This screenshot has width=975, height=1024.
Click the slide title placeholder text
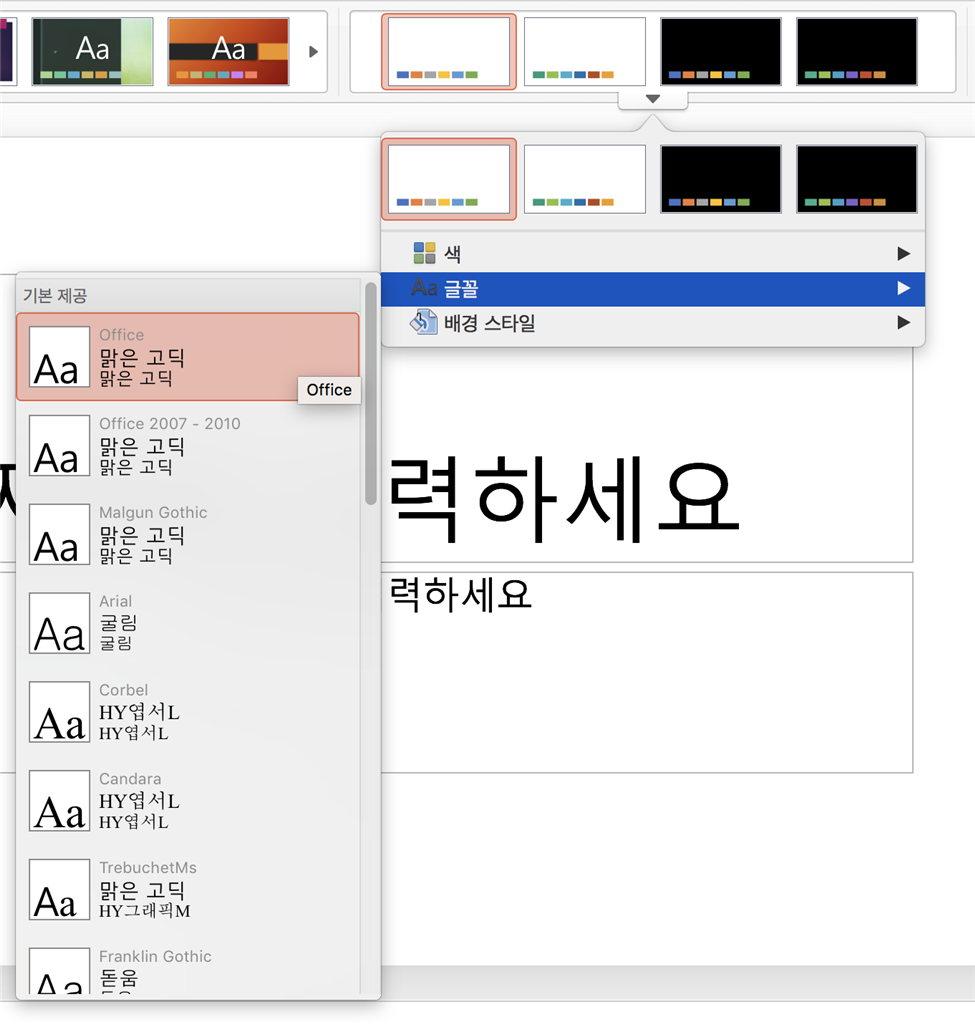tap(564, 500)
